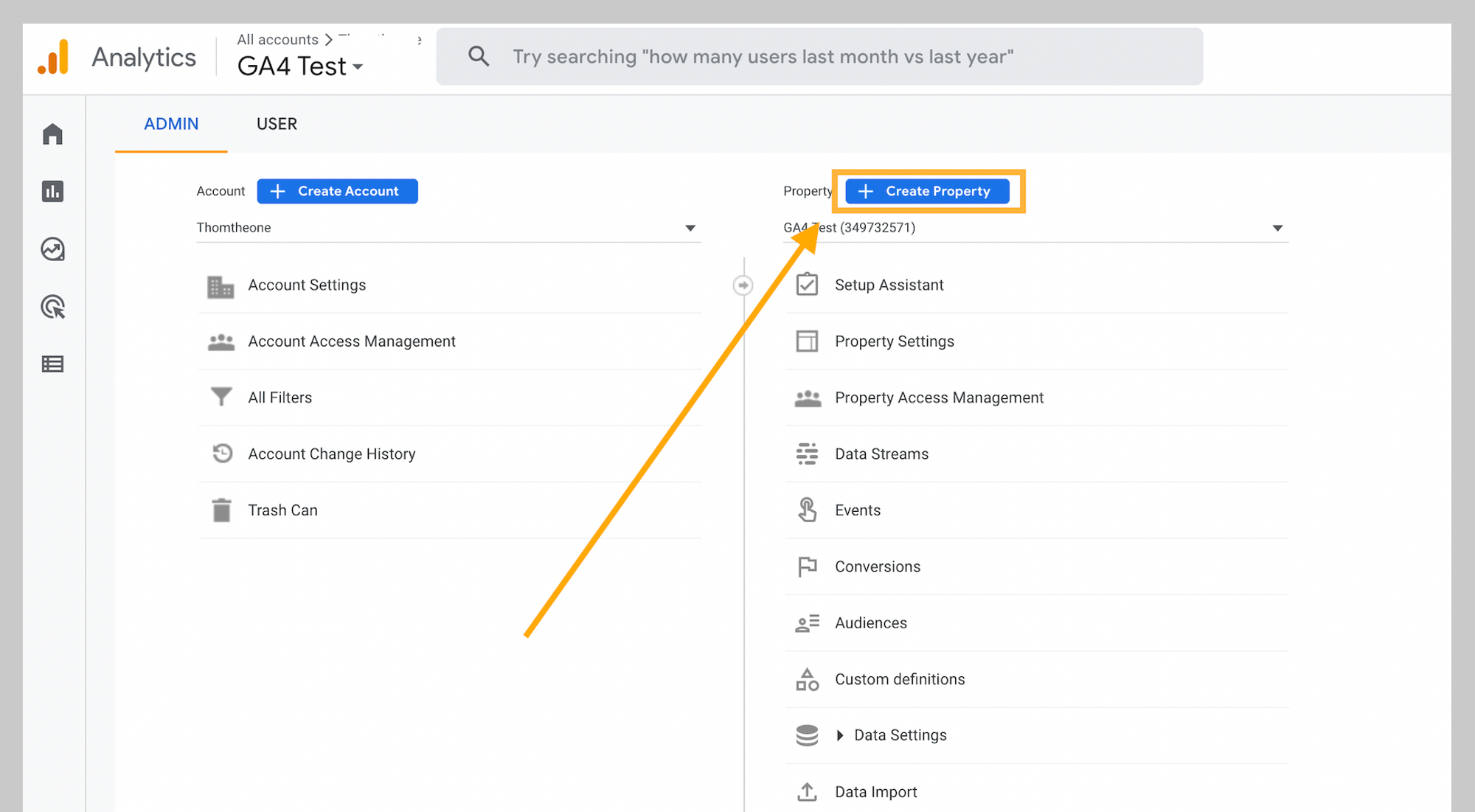1475x812 pixels.
Task: Open GA4 Test property switcher in header
Action: point(300,67)
